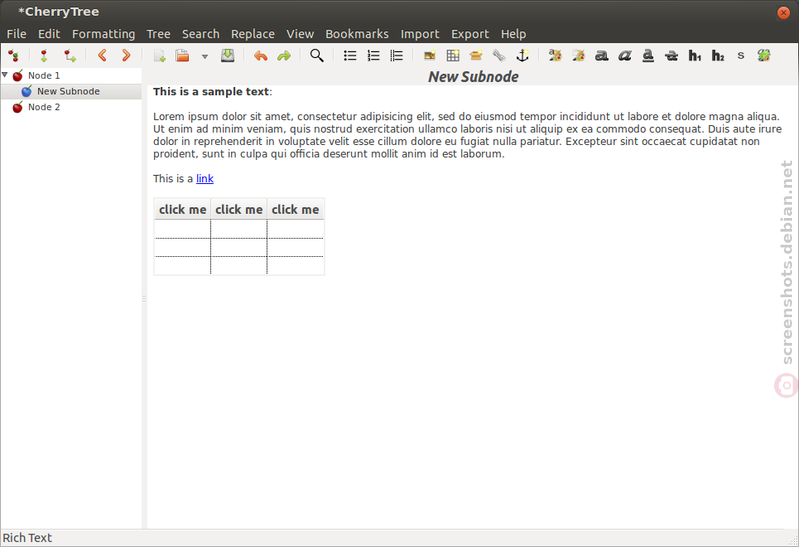
Task: Close the CherryTree window
Action: pyautogui.click(x=783, y=13)
